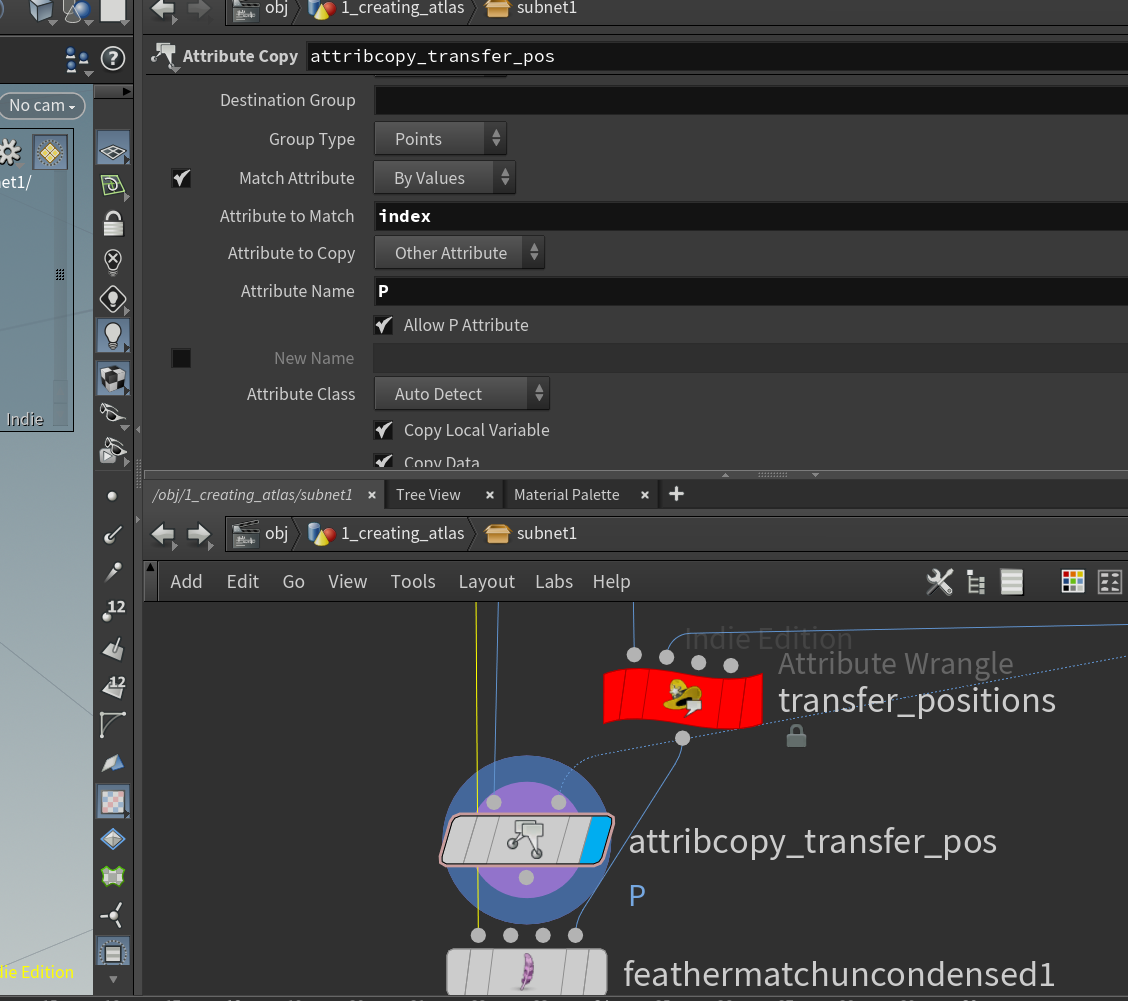1128x1001 pixels.
Task: Enable the New Name checkbox
Action: coord(181,357)
